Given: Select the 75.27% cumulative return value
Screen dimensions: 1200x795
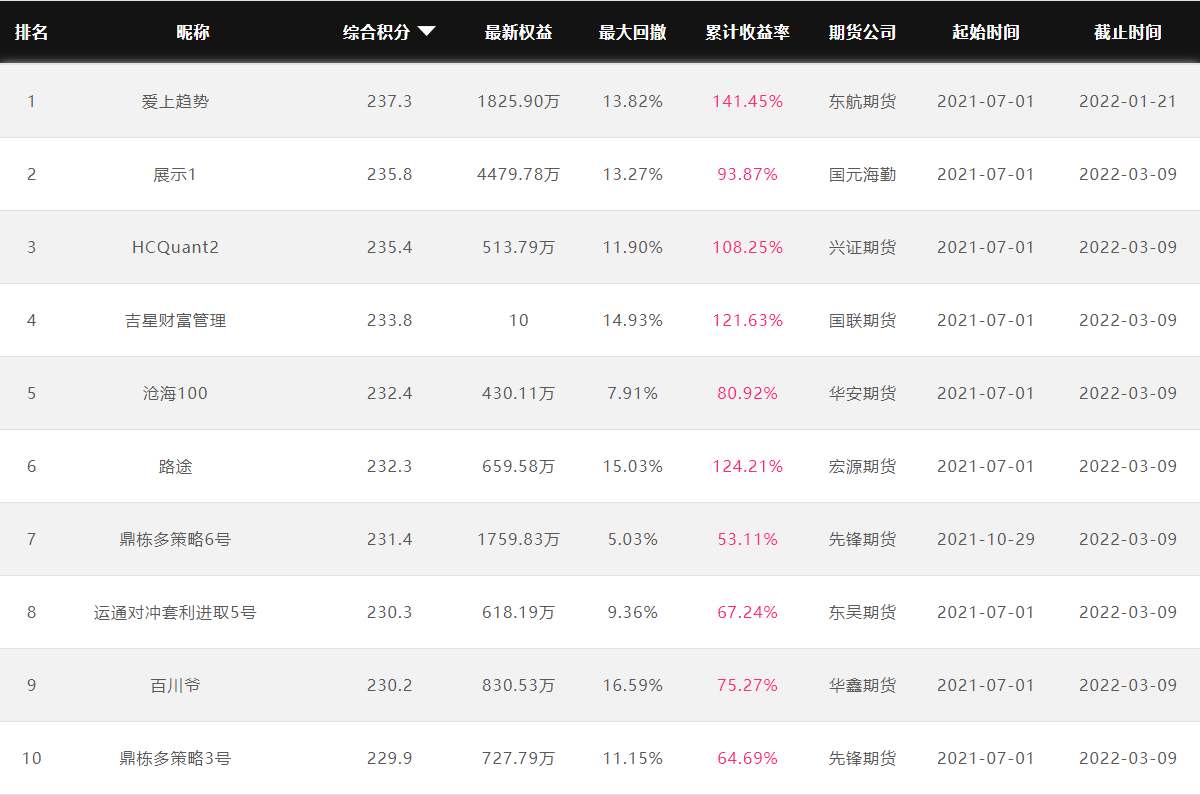Looking at the screenshot, I should coord(747,685).
